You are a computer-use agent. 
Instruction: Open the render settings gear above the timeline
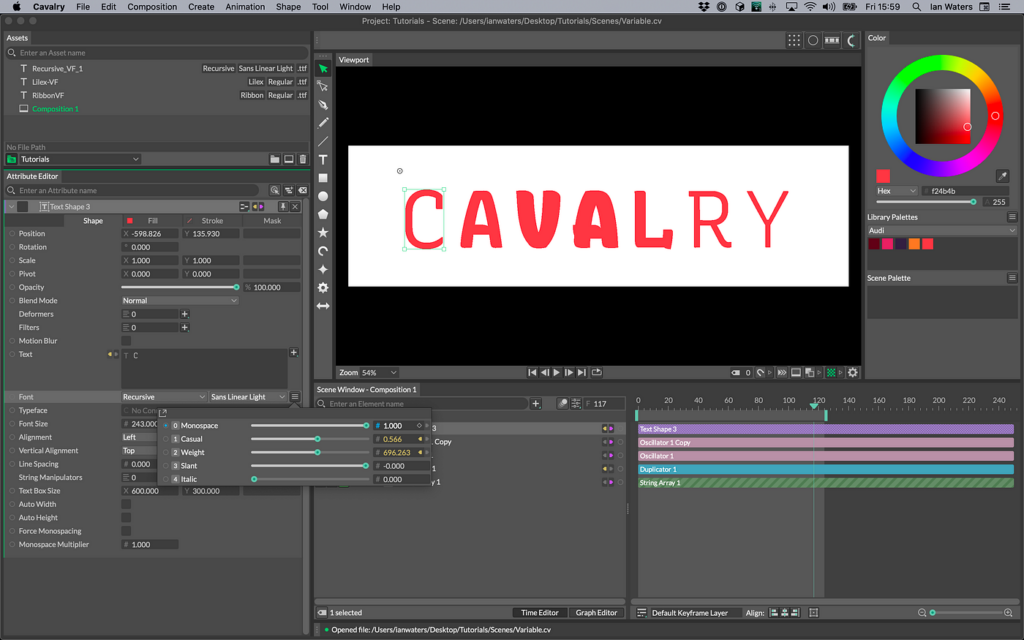click(x=852, y=371)
